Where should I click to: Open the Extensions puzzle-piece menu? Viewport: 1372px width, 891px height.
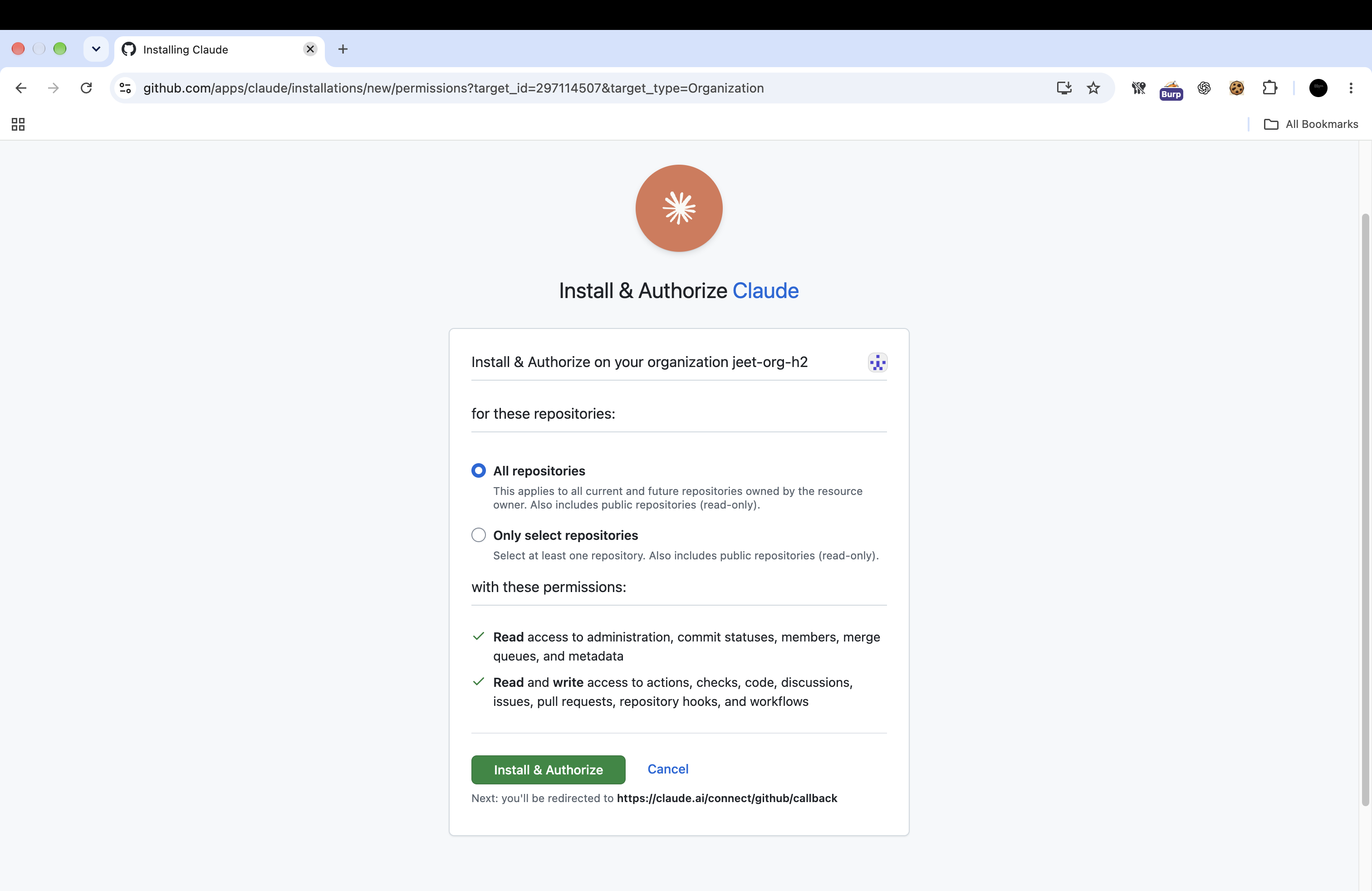(x=1269, y=88)
